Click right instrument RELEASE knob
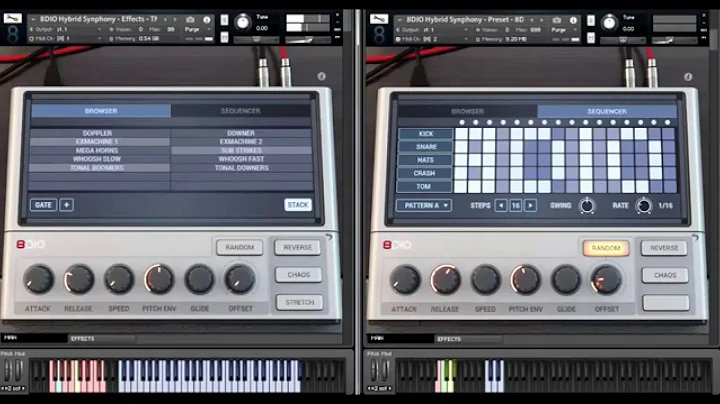The height and width of the screenshot is (404, 720). tap(445, 280)
